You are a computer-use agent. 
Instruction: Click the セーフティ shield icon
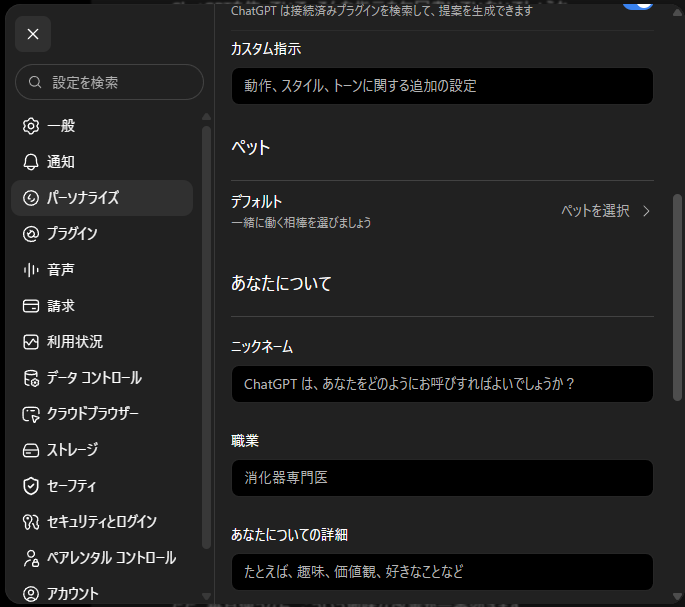tap(31, 486)
